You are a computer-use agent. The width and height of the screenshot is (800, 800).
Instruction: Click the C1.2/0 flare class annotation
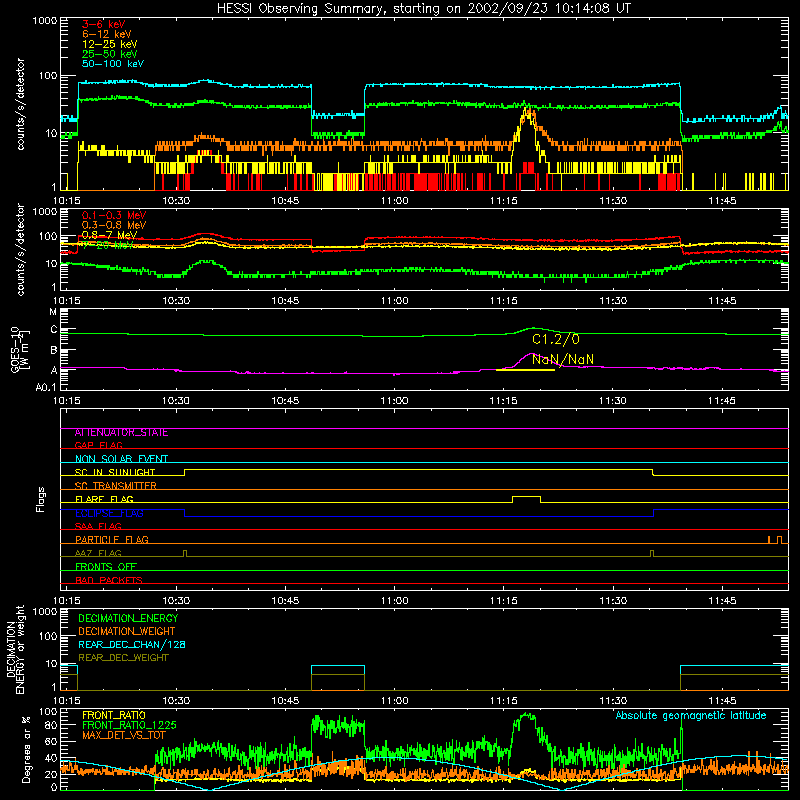(556, 339)
